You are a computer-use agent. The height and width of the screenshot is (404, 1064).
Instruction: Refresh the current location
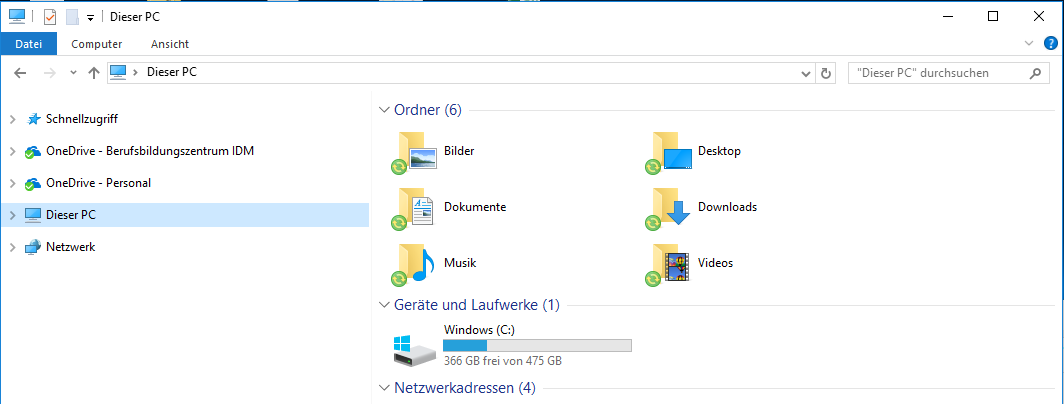(825, 73)
